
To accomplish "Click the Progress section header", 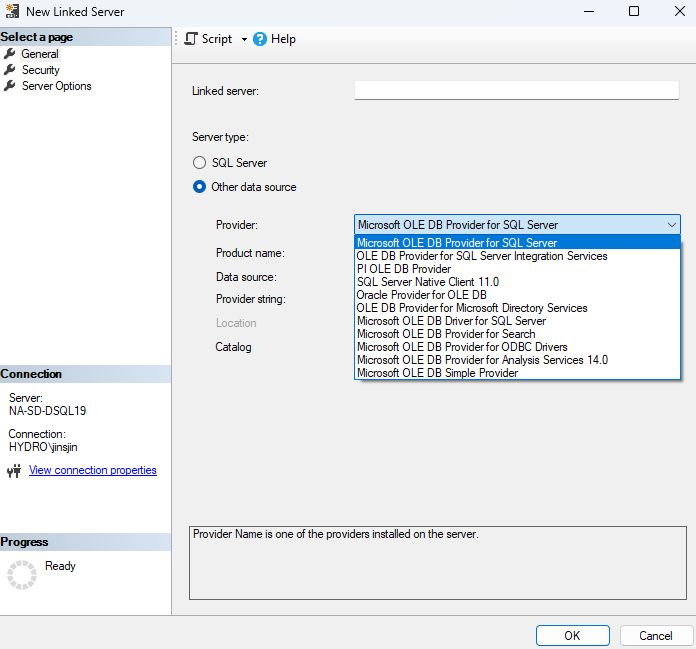I will [x=85, y=542].
